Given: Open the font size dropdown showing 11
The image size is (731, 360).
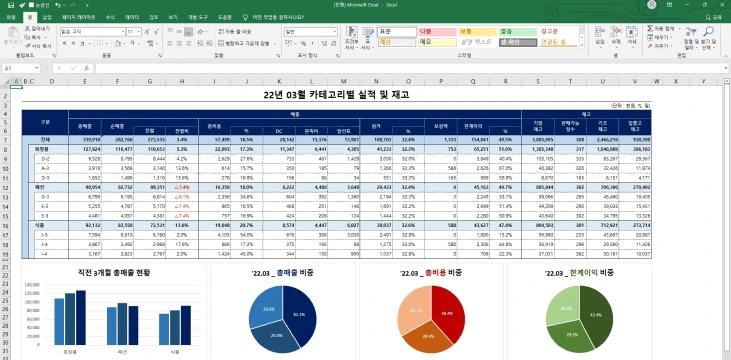Looking at the screenshot, I should pyautogui.click(x=139, y=32).
